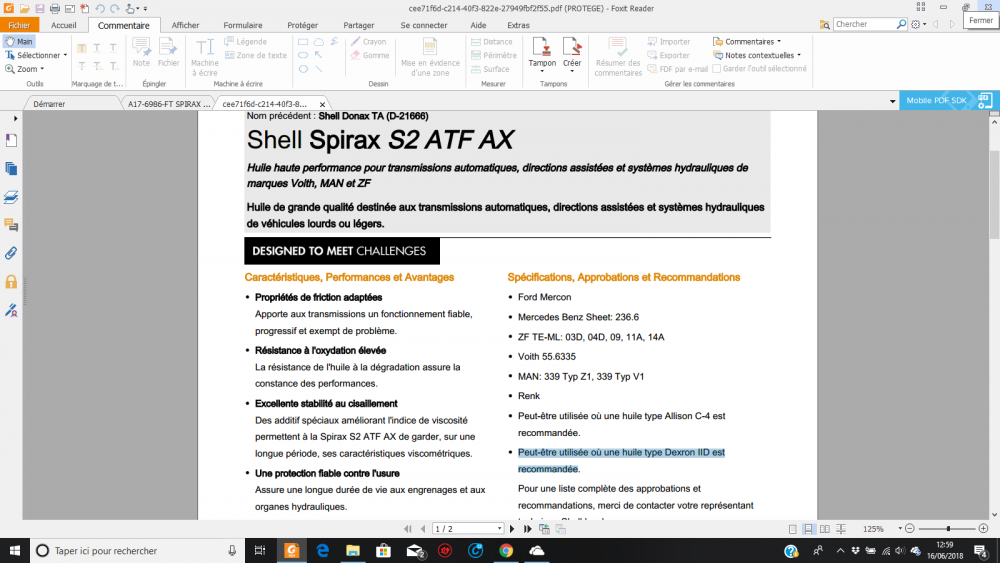This screenshot has width=1000, height=563.
Task: Switch to single page view mode
Action: (x=792, y=529)
